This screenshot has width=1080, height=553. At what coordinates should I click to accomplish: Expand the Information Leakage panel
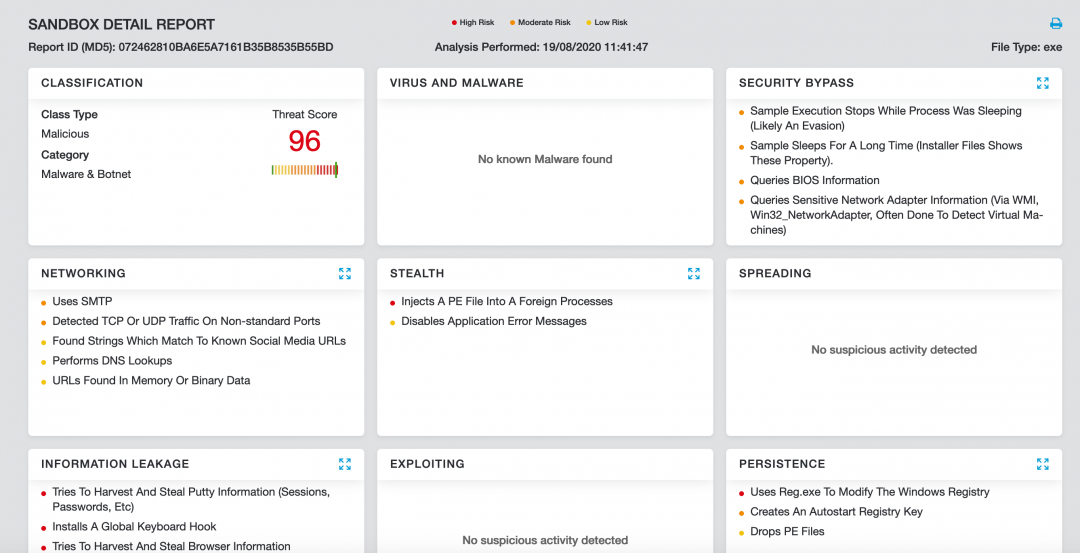345,464
